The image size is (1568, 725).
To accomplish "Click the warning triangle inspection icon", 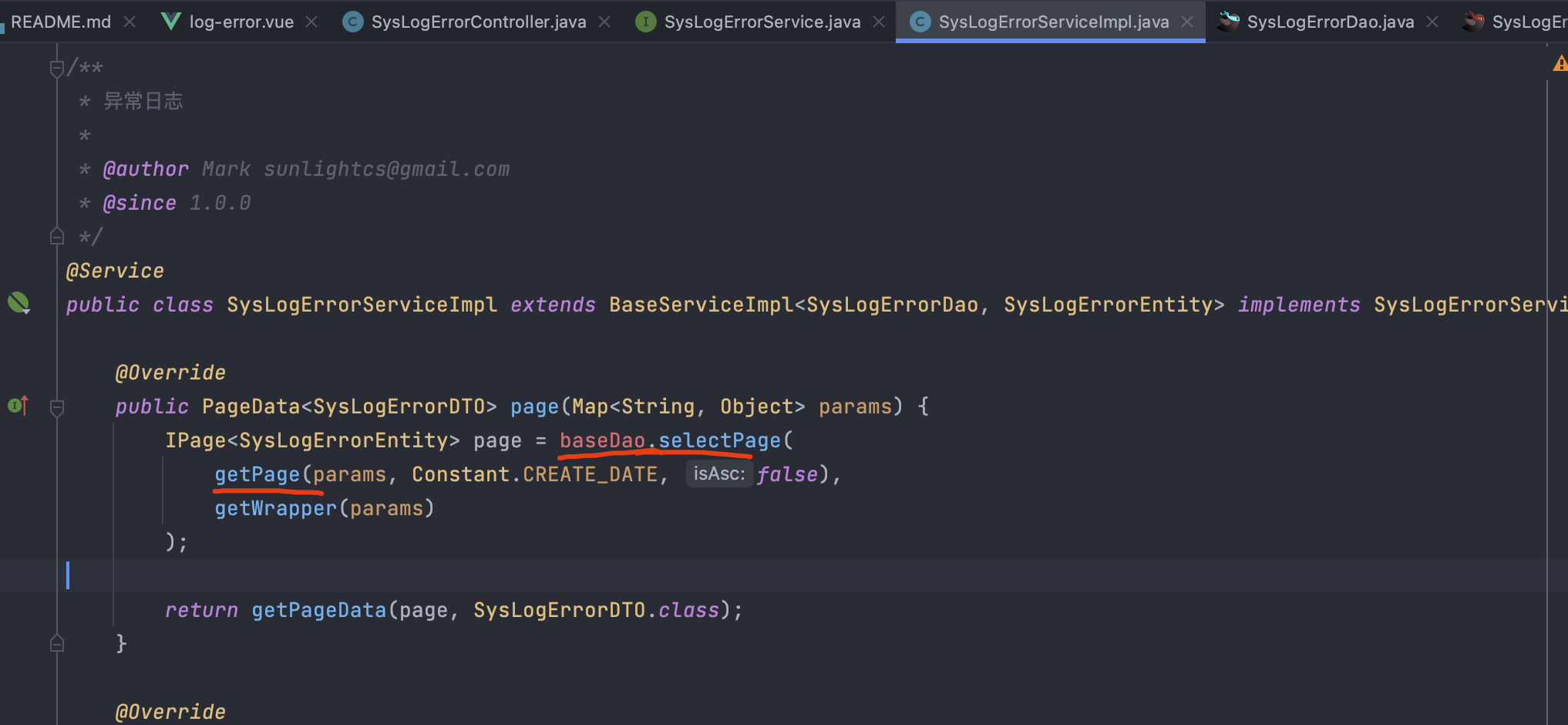I will pyautogui.click(x=1560, y=64).
